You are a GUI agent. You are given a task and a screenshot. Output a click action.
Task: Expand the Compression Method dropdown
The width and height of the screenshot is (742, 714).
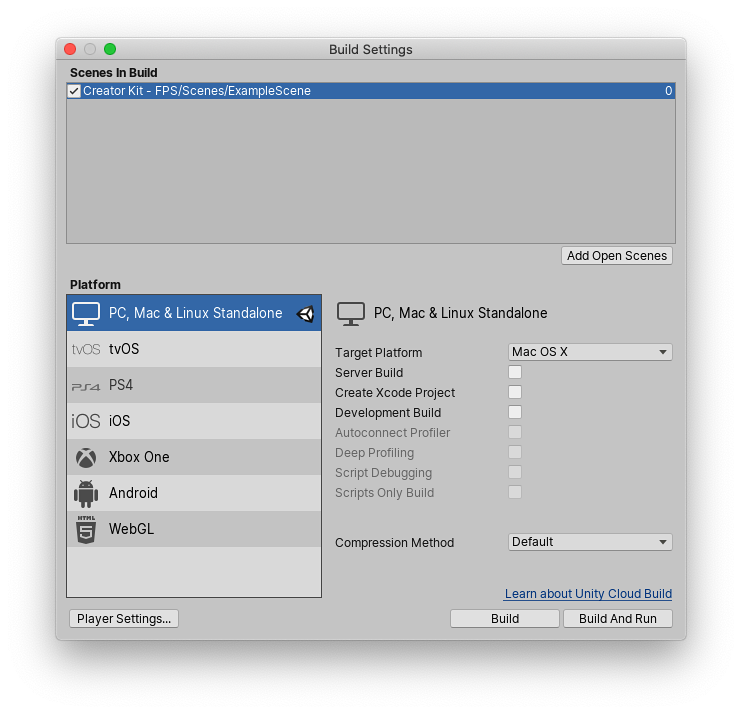tap(590, 542)
